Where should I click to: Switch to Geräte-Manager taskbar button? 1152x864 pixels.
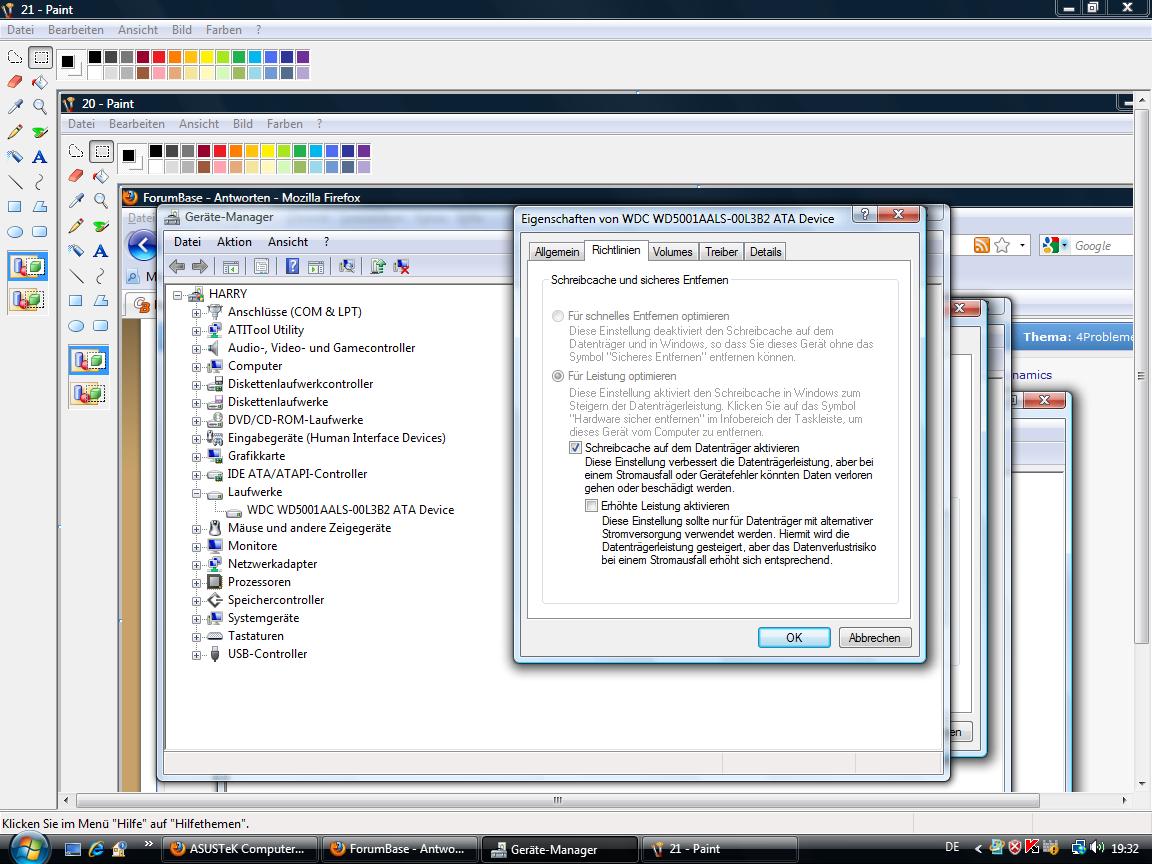tap(558, 849)
